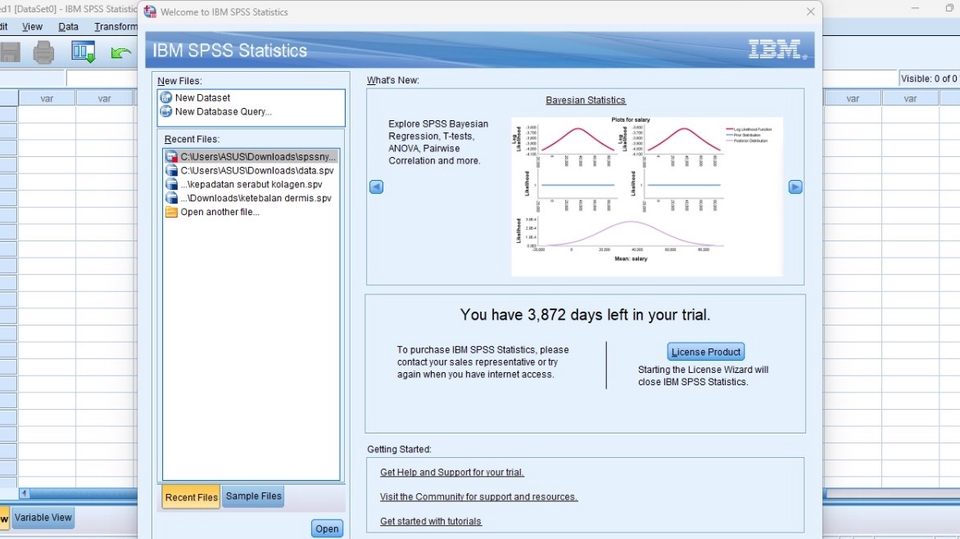Image resolution: width=960 pixels, height=539 pixels.
Task: Click the Print icon in the SPSS toolbar
Action: [x=43, y=52]
